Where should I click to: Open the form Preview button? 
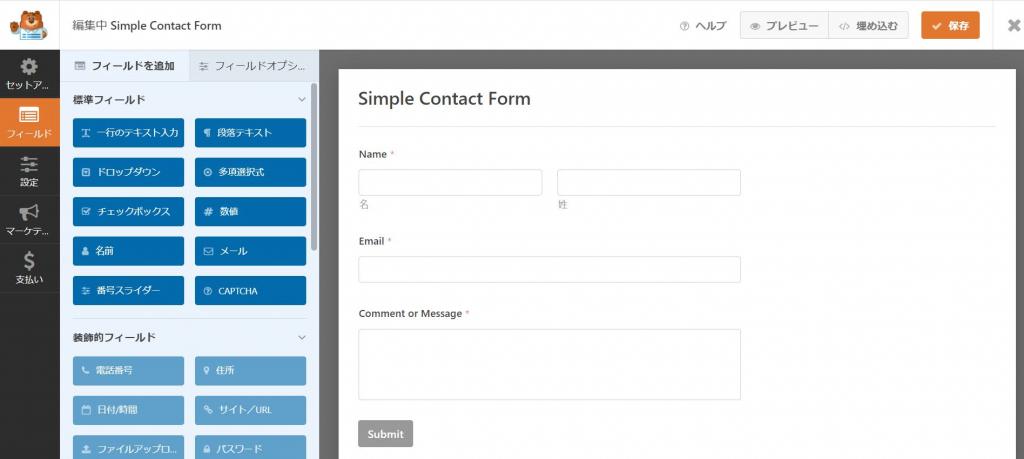tap(784, 25)
